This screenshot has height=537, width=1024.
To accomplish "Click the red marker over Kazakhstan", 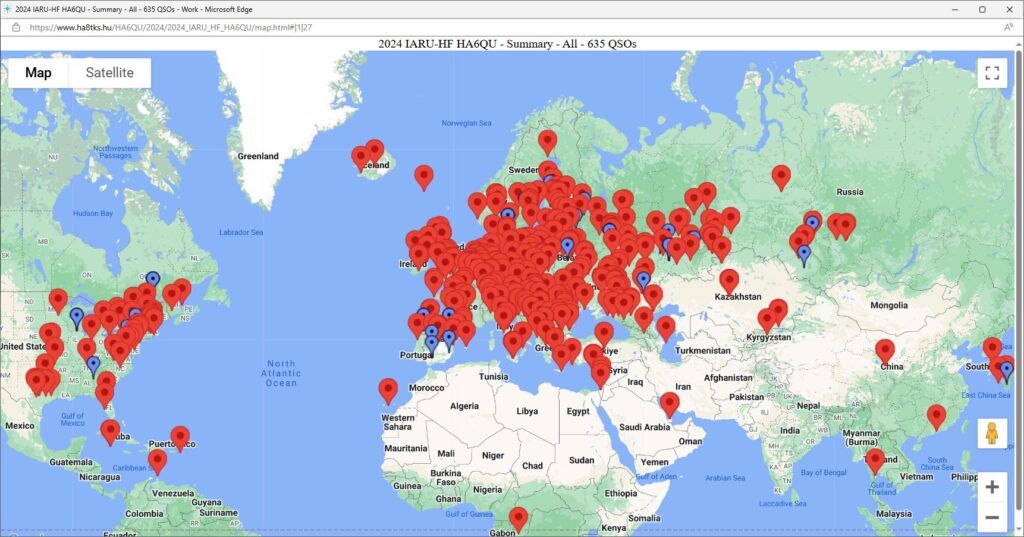I will point(729,281).
